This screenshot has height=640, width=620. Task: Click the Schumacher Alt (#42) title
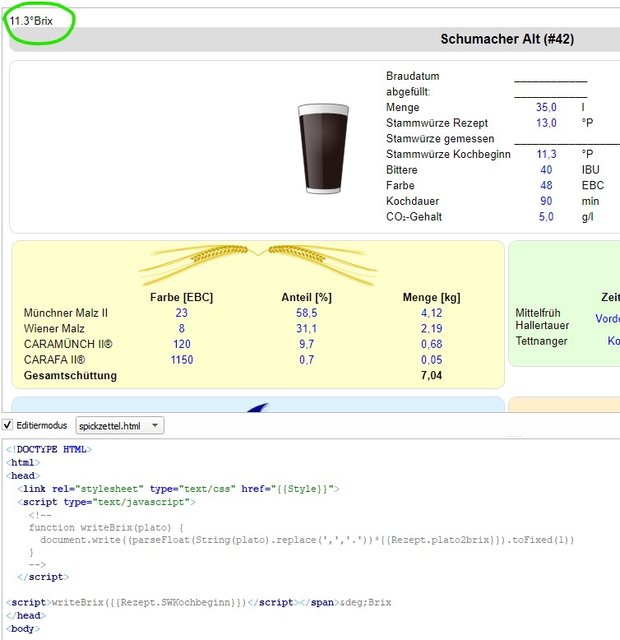(x=507, y=39)
